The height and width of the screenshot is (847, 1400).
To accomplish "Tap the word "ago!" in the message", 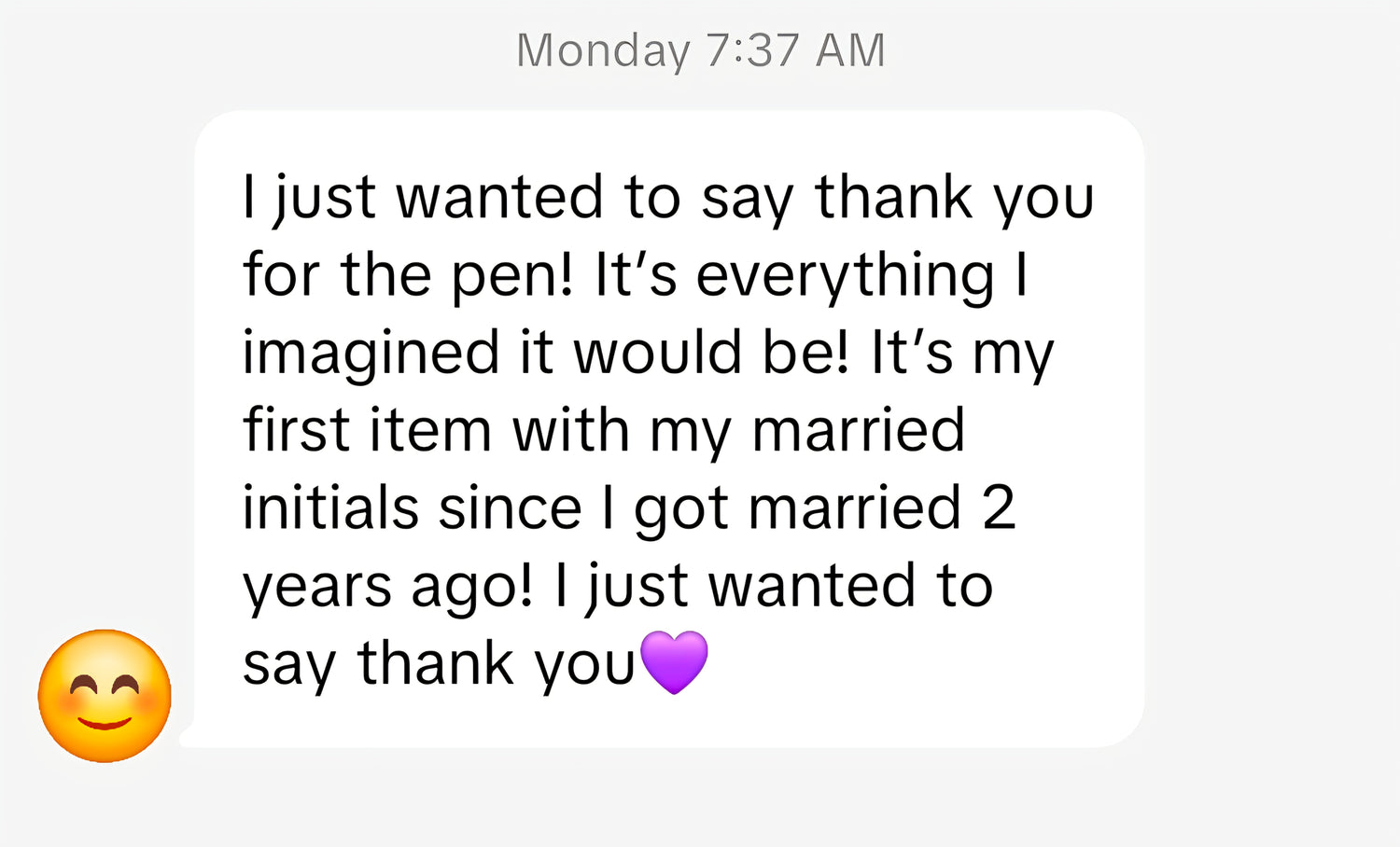I will (x=472, y=588).
